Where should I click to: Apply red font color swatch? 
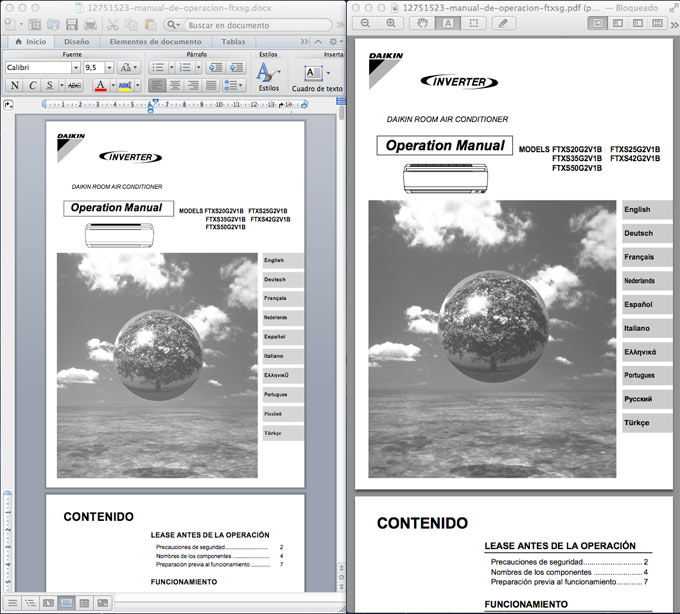point(101,85)
